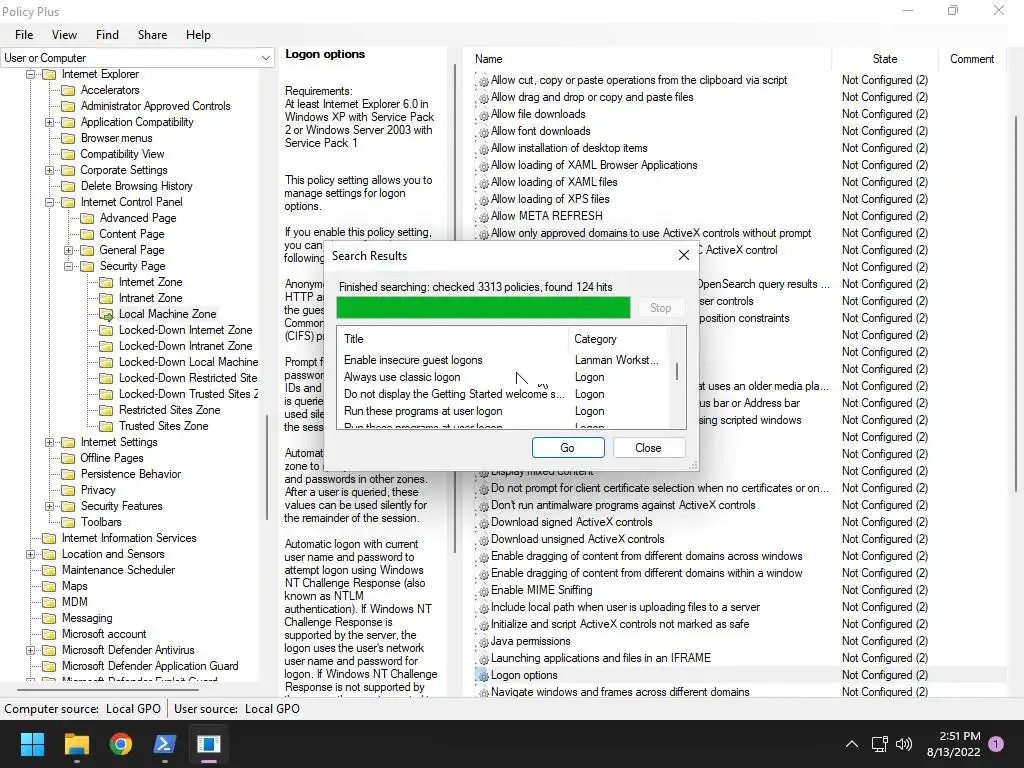Click the volume icon in system tray
Viewport: 1024px width, 768px height.
click(x=904, y=744)
